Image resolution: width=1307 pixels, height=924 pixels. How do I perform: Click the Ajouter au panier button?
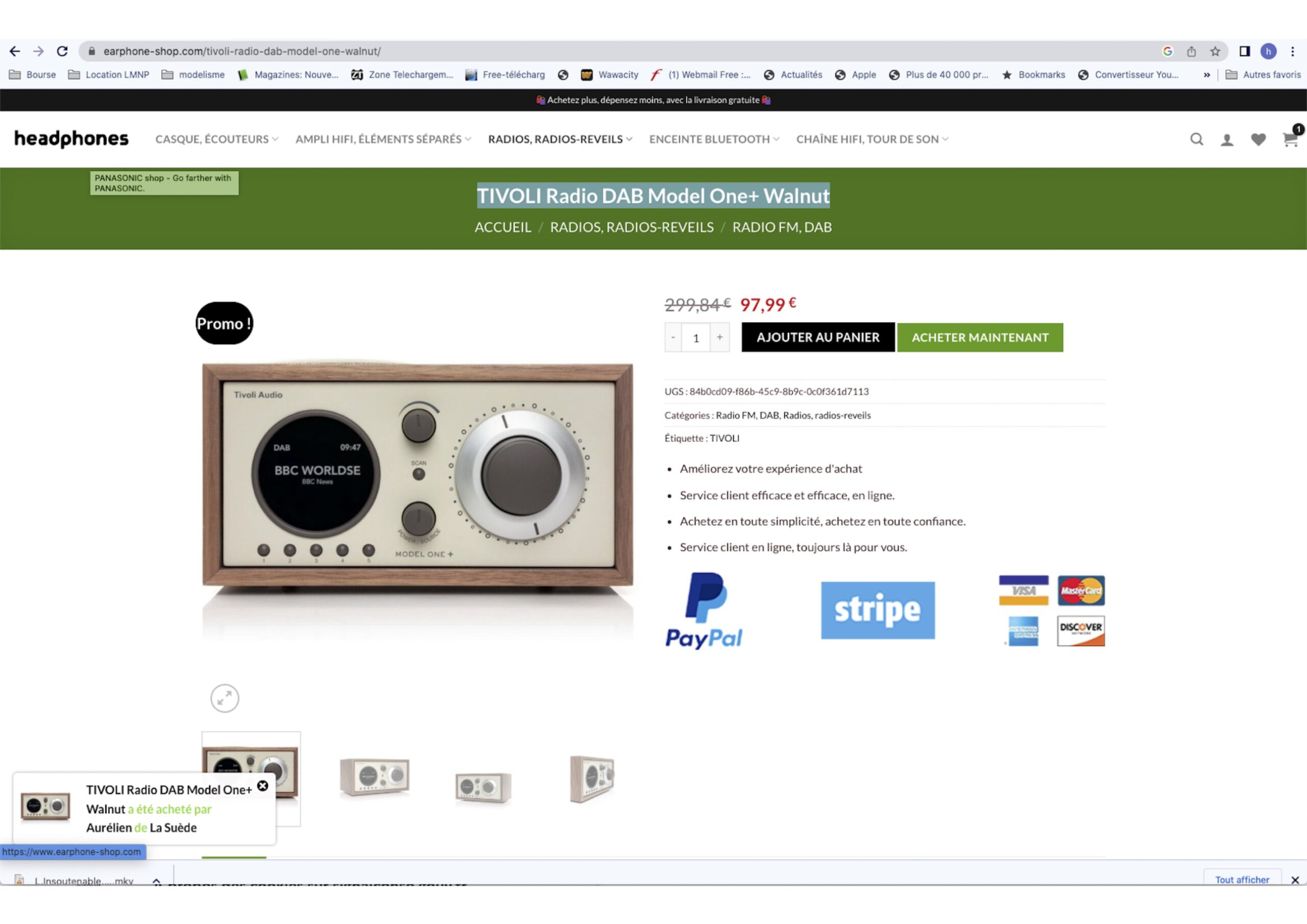point(818,337)
